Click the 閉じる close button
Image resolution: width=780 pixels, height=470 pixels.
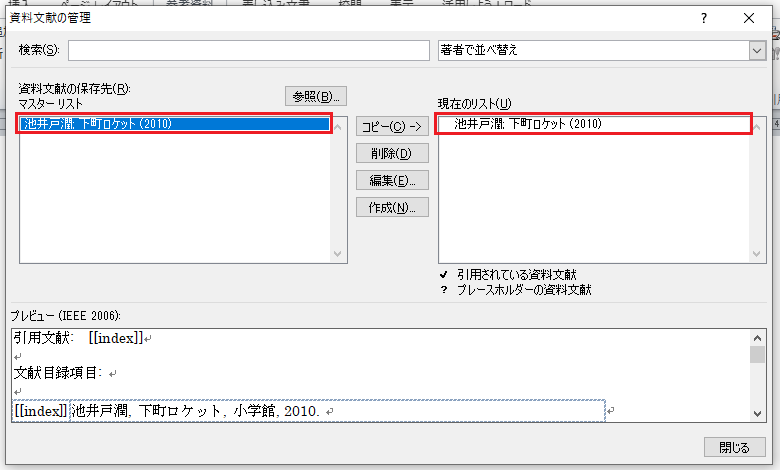click(x=734, y=447)
